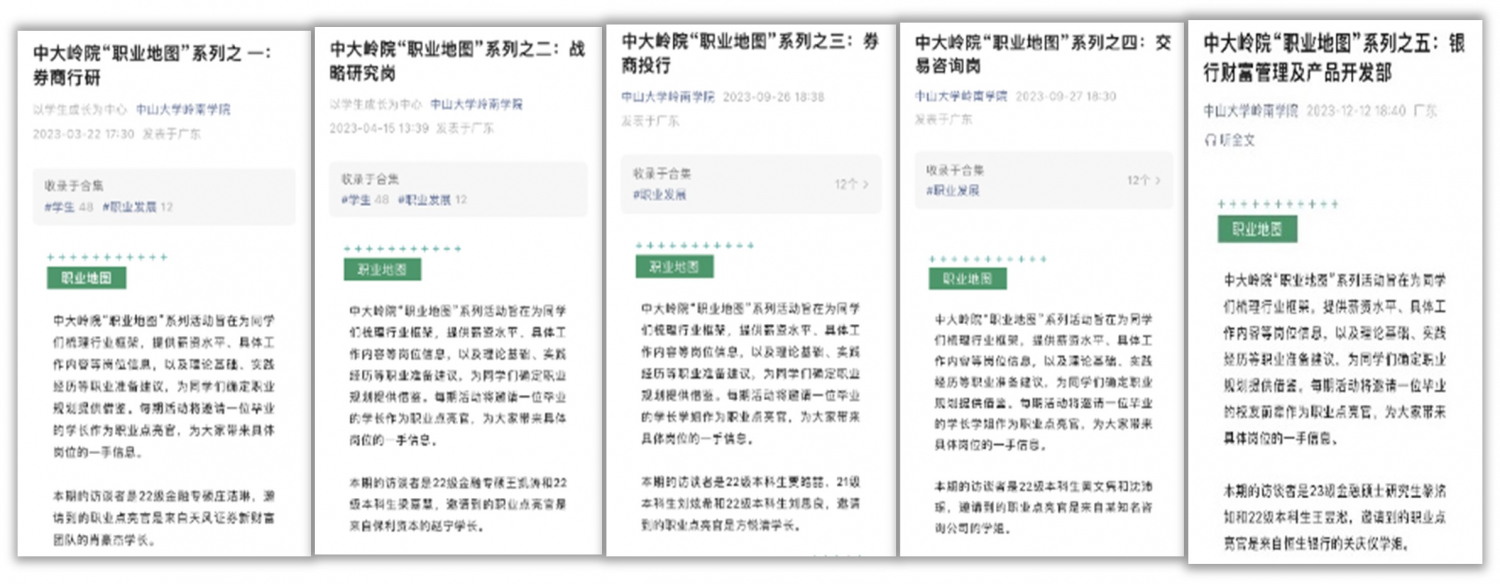Open 中山大学岭南学院 account link in 战略研究岗 article

click(x=477, y=104)
